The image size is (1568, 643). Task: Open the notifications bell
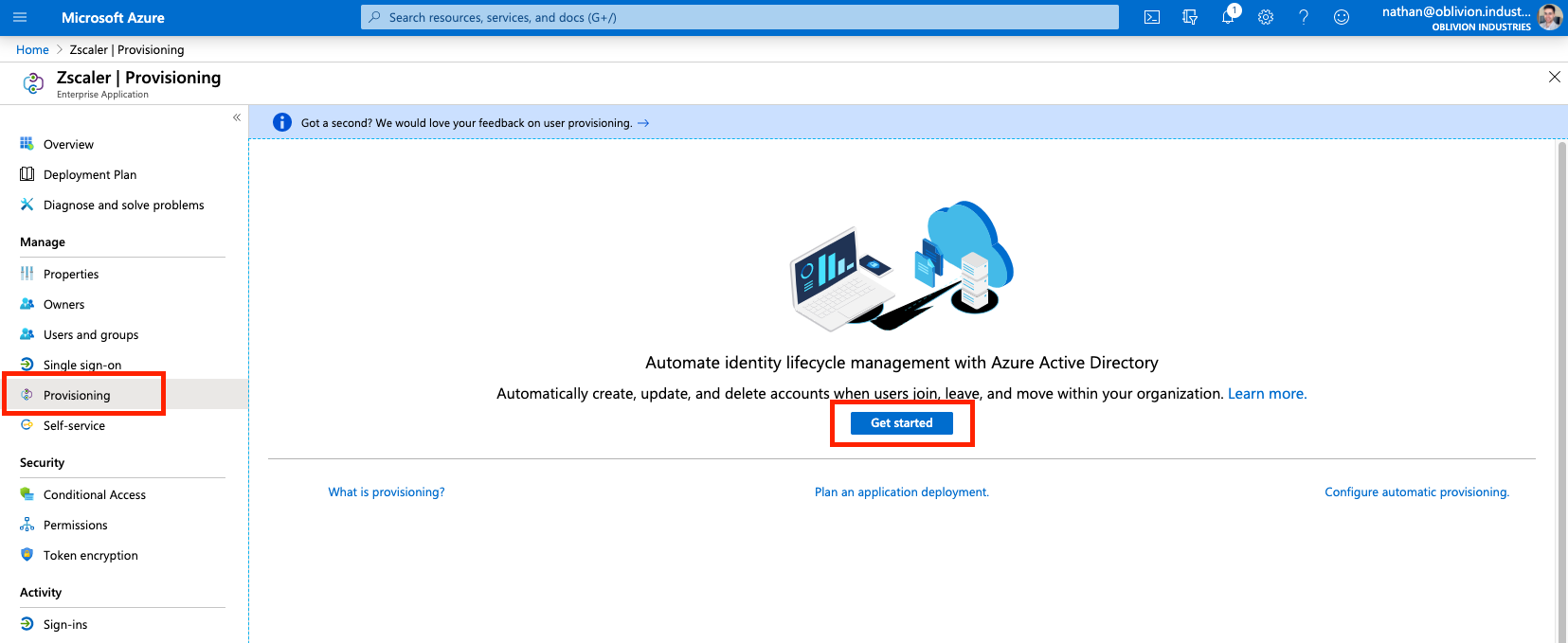[x=1228, y=17]
